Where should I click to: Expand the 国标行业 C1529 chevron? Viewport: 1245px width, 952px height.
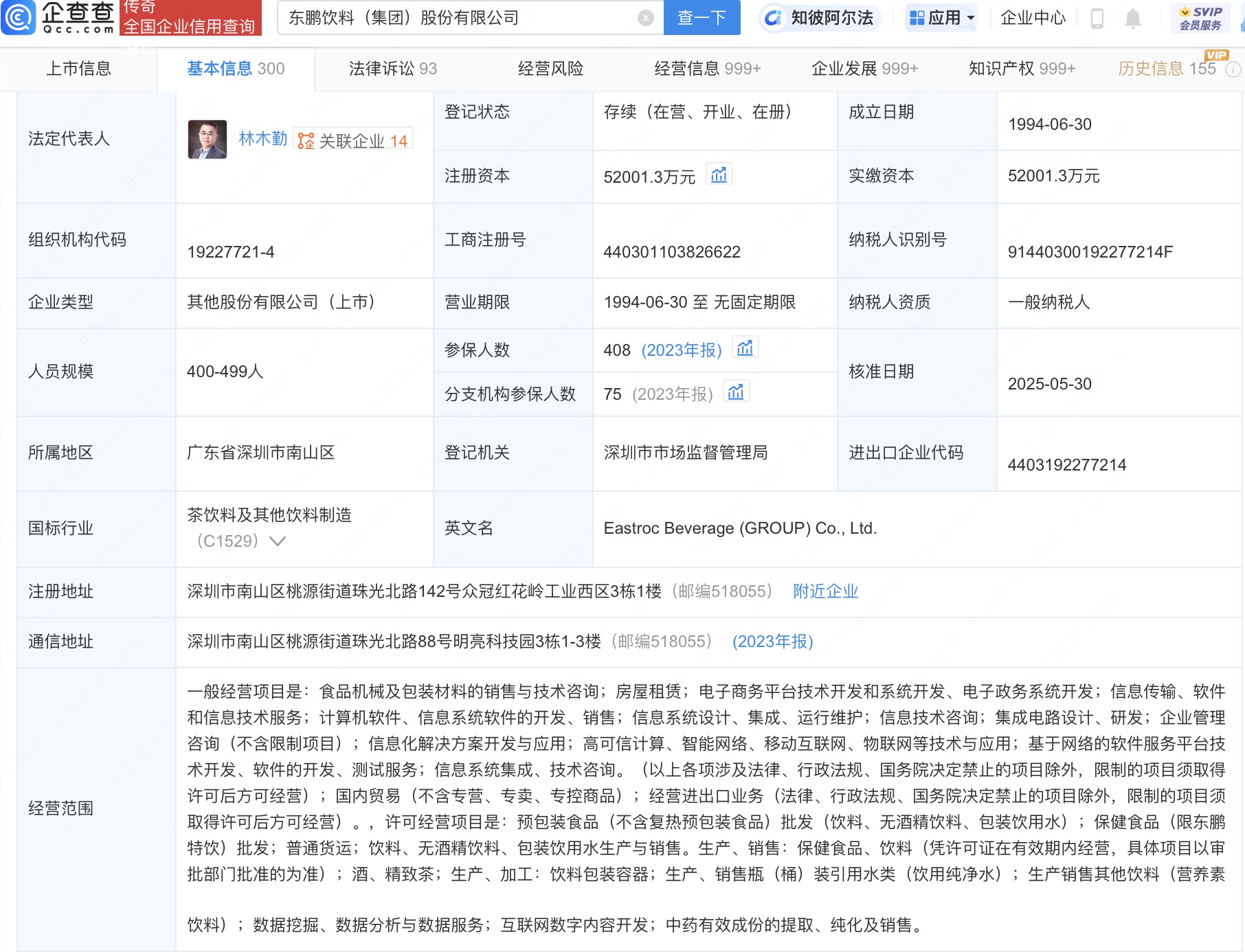278,541
